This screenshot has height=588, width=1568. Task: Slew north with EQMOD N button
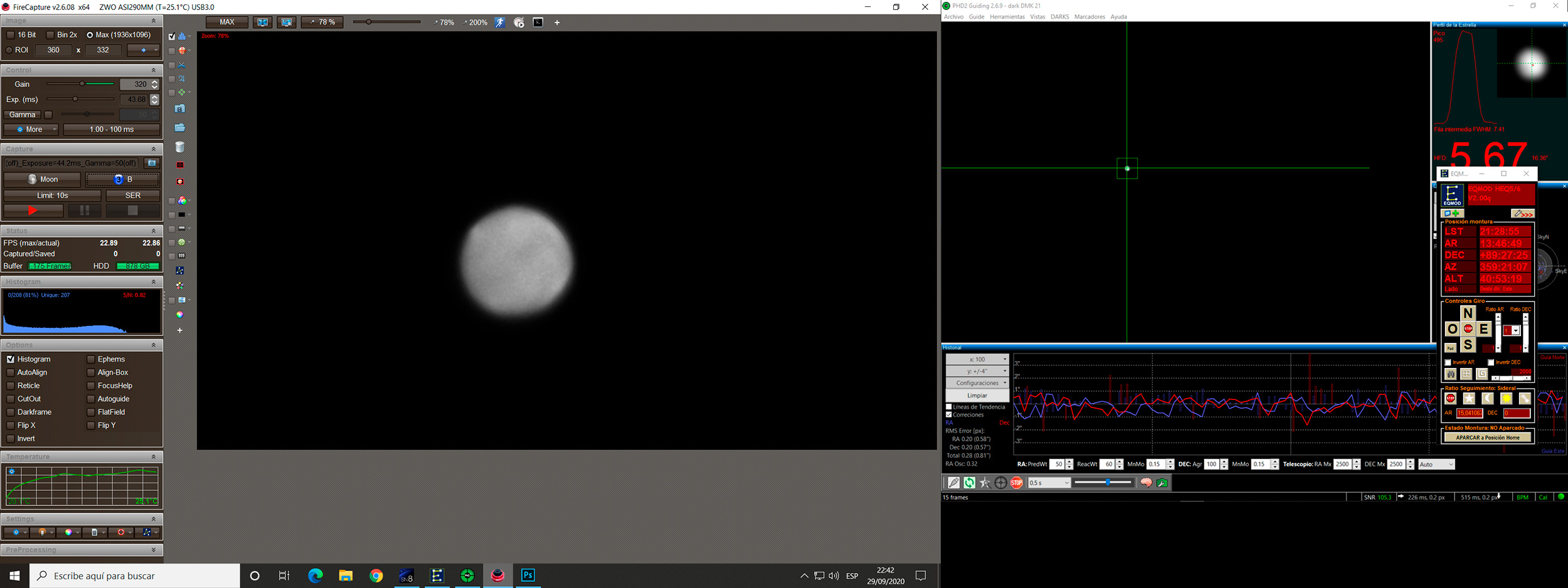[1468, 313]
